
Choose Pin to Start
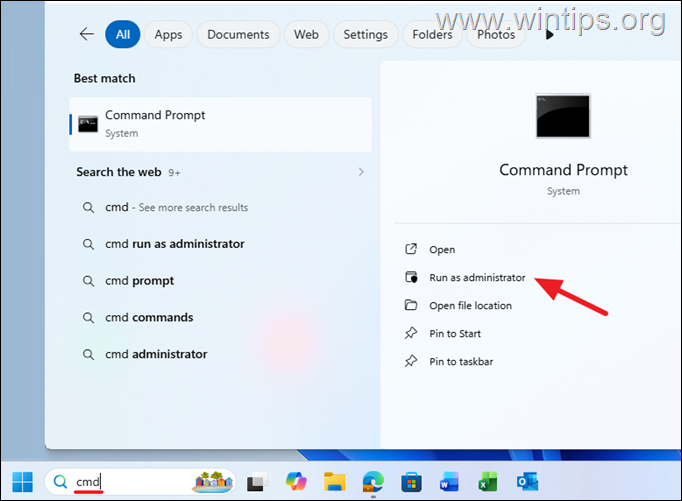(455, 334)
